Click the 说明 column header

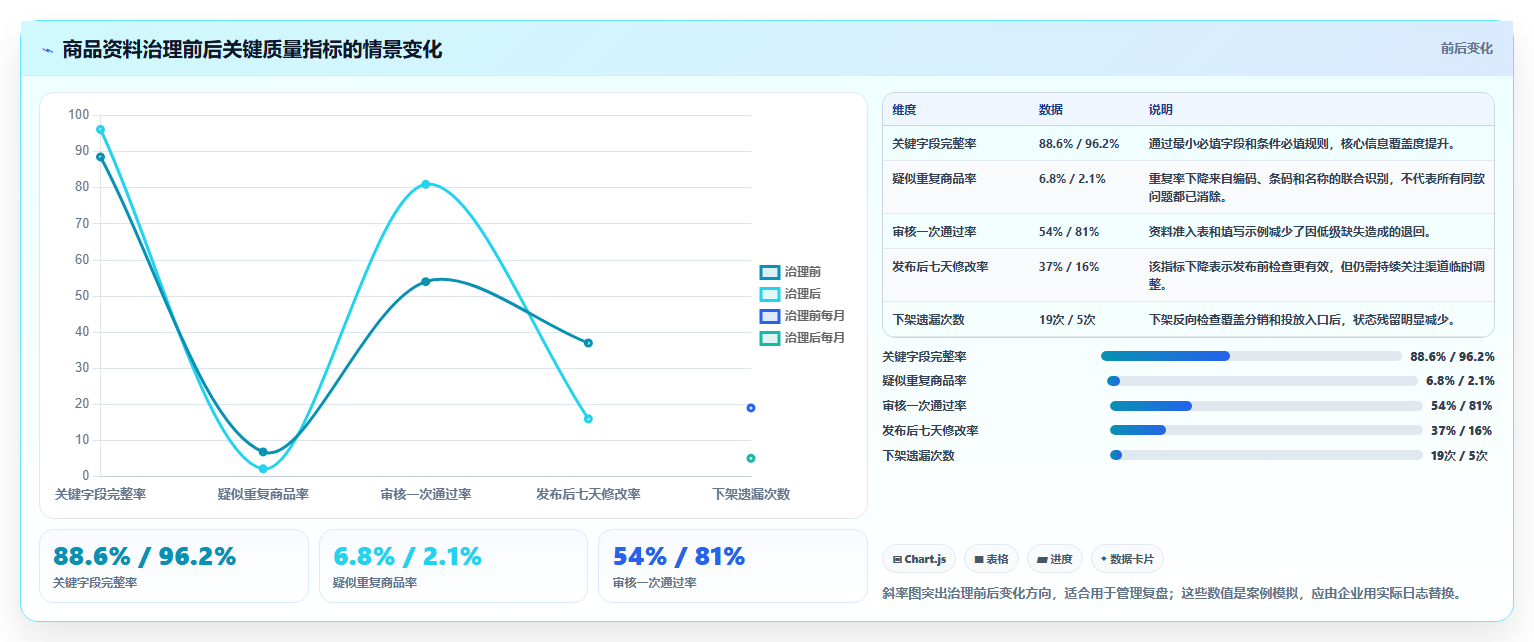pos(1161,110)
